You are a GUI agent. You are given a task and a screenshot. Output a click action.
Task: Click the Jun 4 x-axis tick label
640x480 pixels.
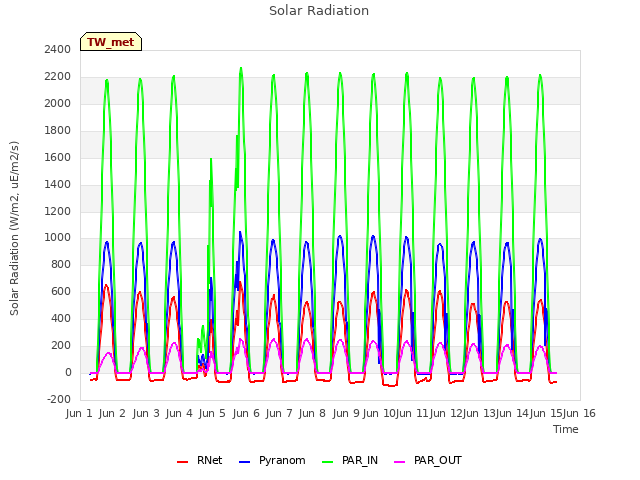tap(179, 413)
